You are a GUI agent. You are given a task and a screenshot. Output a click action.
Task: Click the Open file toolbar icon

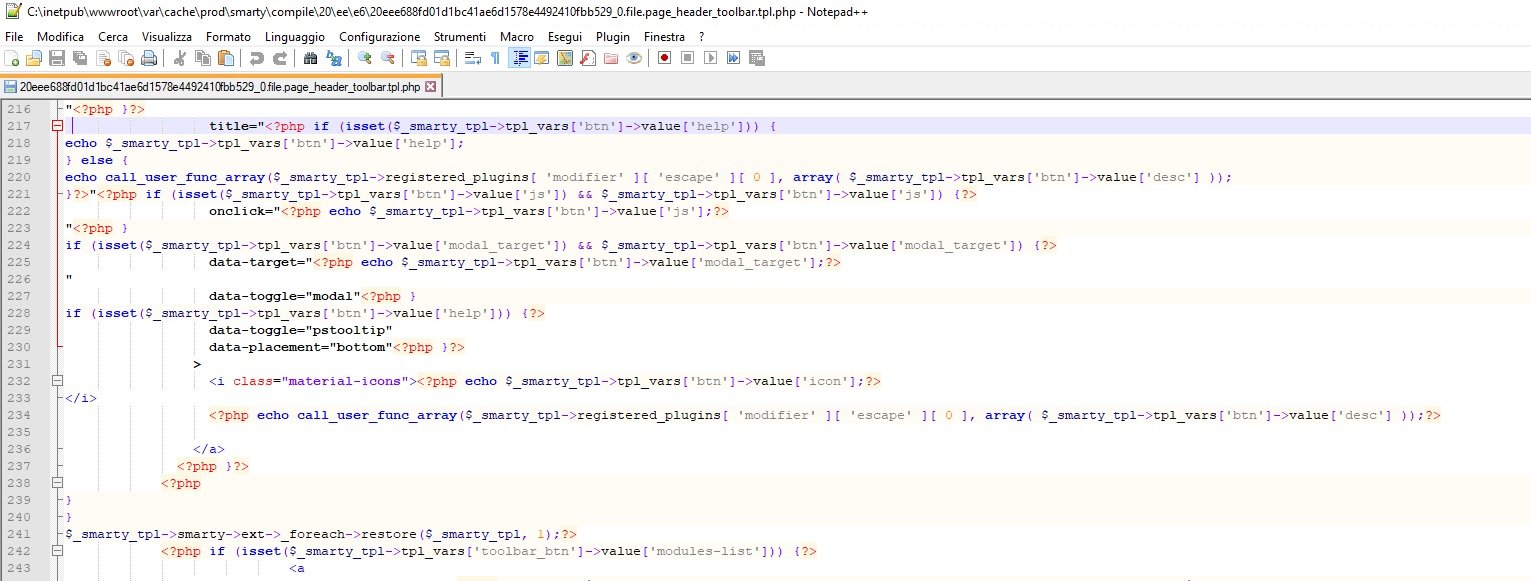34,58
